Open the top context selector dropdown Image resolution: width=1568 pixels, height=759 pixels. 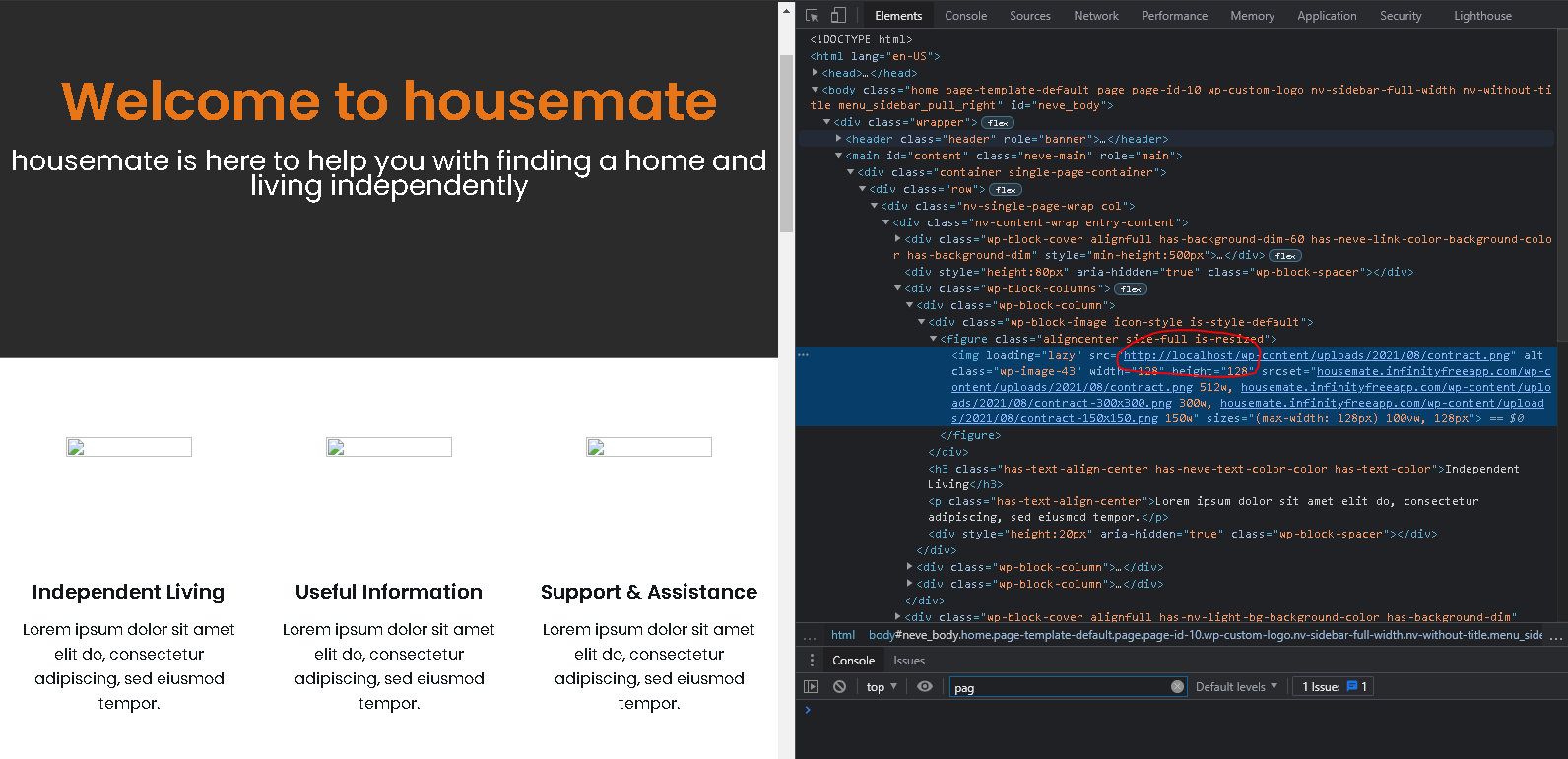[x=882, y=687]
